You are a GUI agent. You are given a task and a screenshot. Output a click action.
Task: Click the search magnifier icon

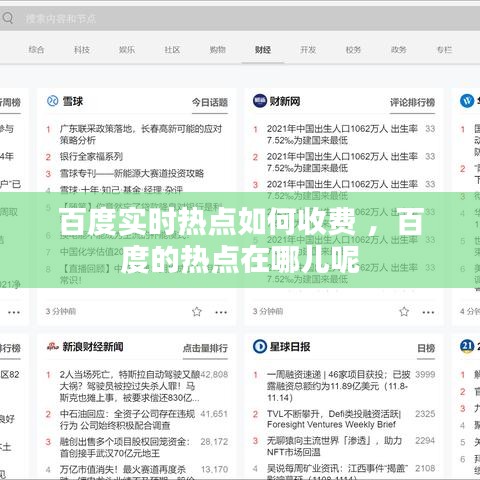[7, 17]
